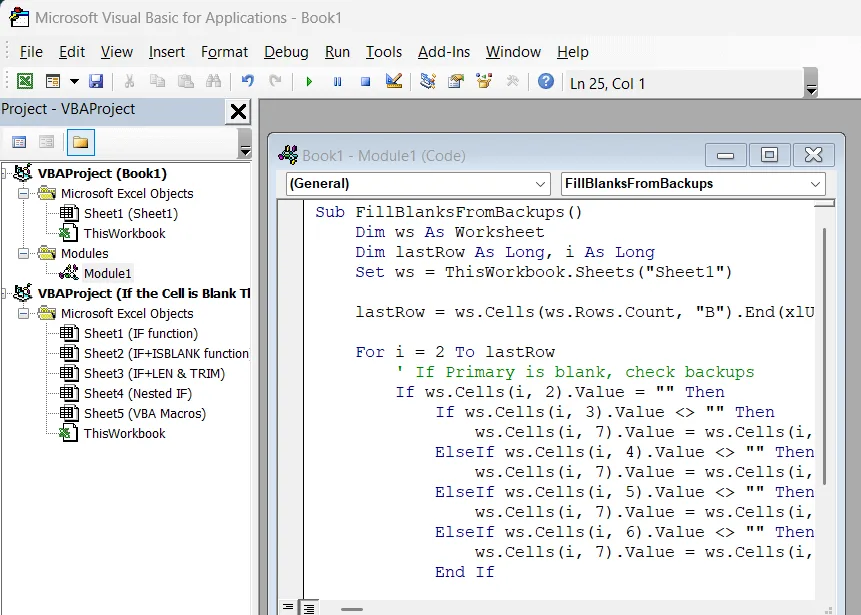Viewport: 861px width, 615px height.
Task: Click the Full Module View button
Action: pos(309,607)
